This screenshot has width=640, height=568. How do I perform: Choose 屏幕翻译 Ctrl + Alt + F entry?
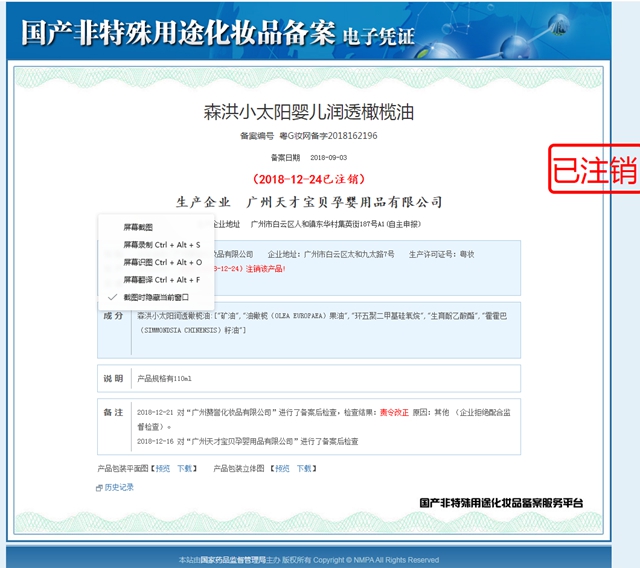162,280
